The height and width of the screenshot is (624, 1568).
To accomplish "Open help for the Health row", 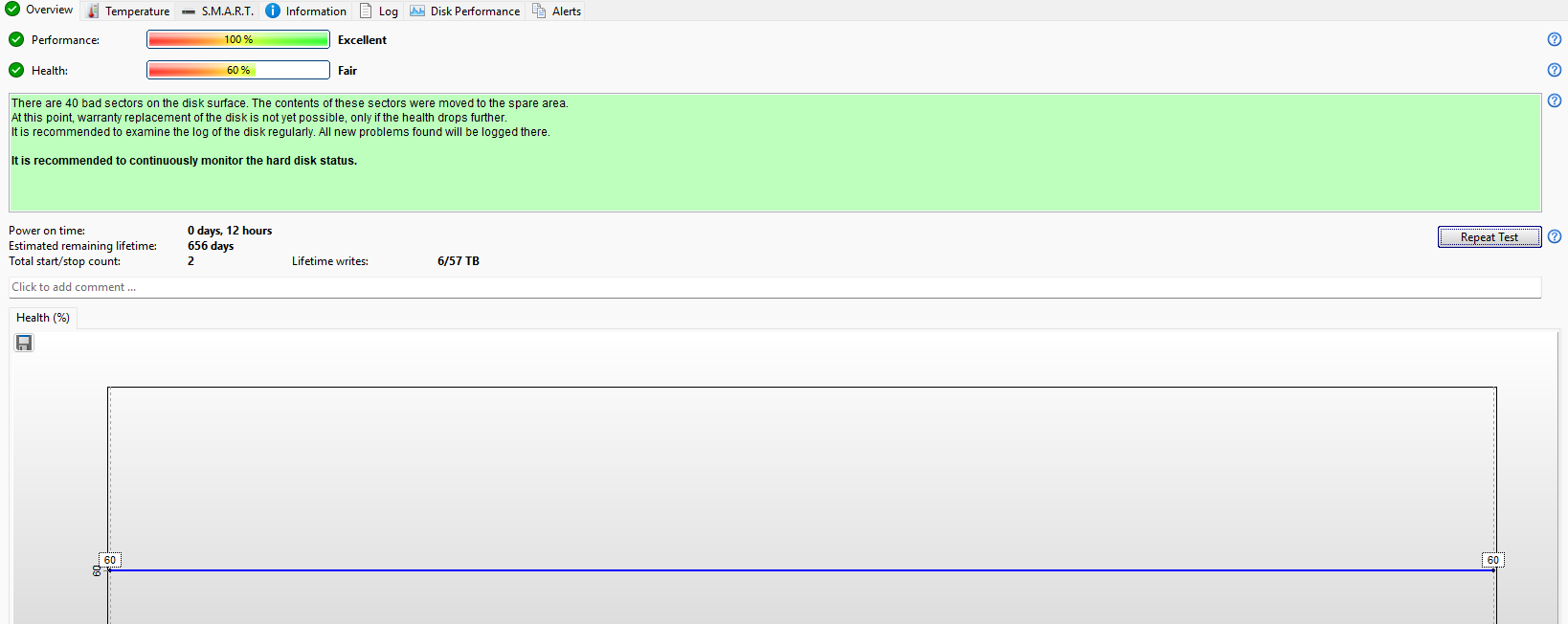I will coord(1555,70).
